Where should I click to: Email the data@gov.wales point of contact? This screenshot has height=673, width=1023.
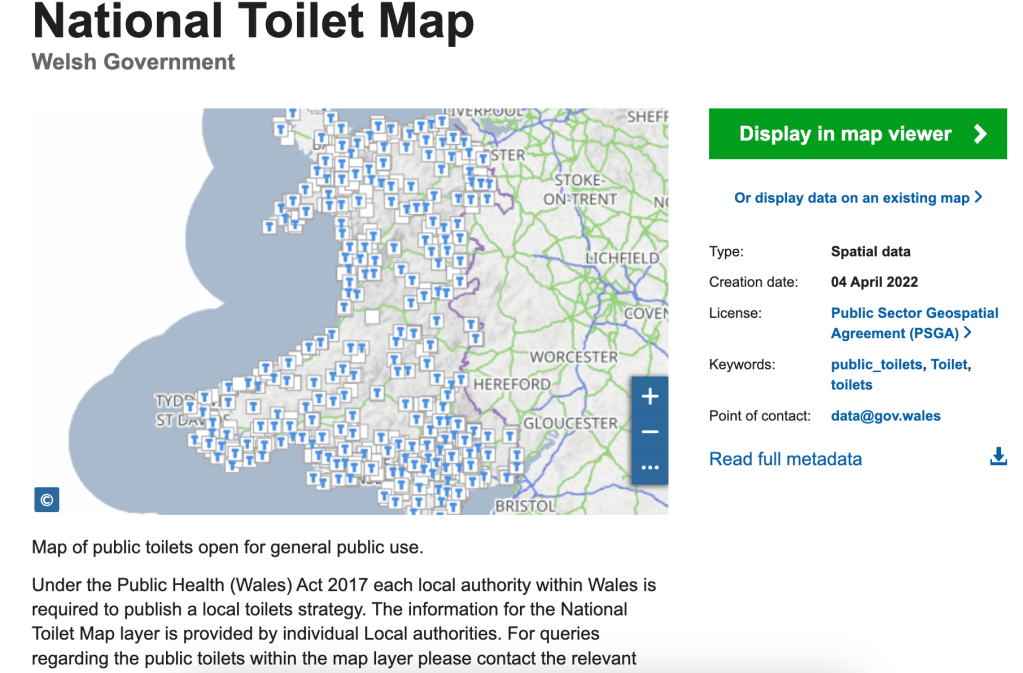[885, 416]
